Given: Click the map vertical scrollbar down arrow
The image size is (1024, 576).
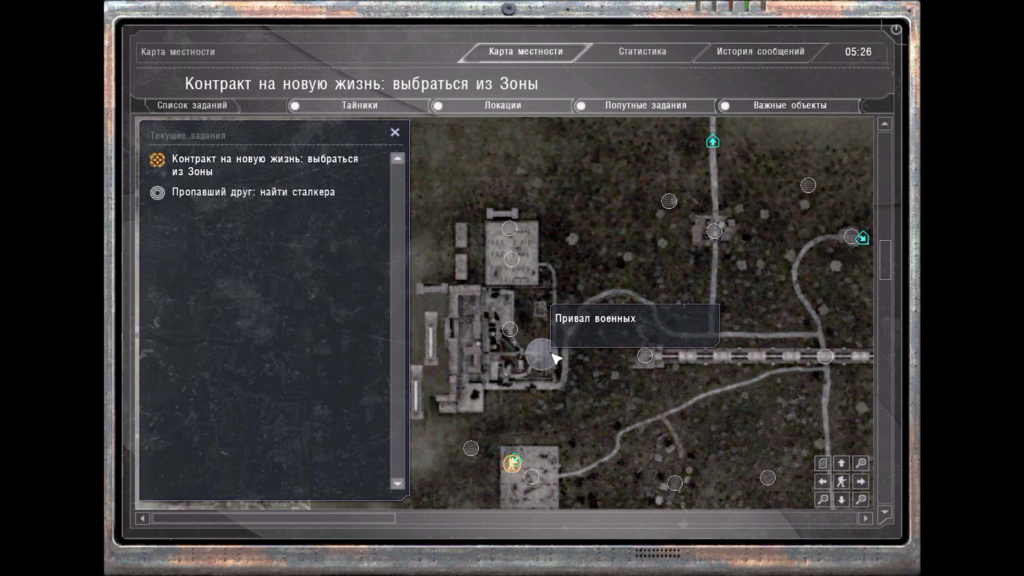Looking at the screenshot, I should [885, 512].
